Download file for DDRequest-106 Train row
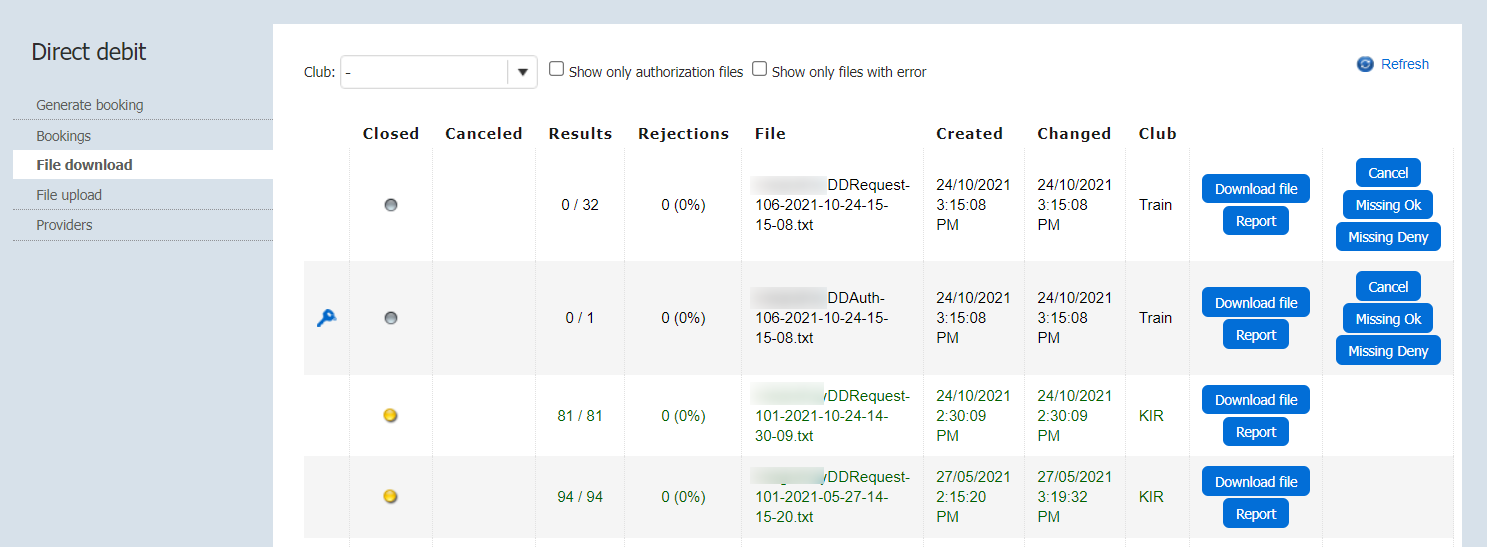Screen dimensions: 1487x547 (x=1256, y=189)
